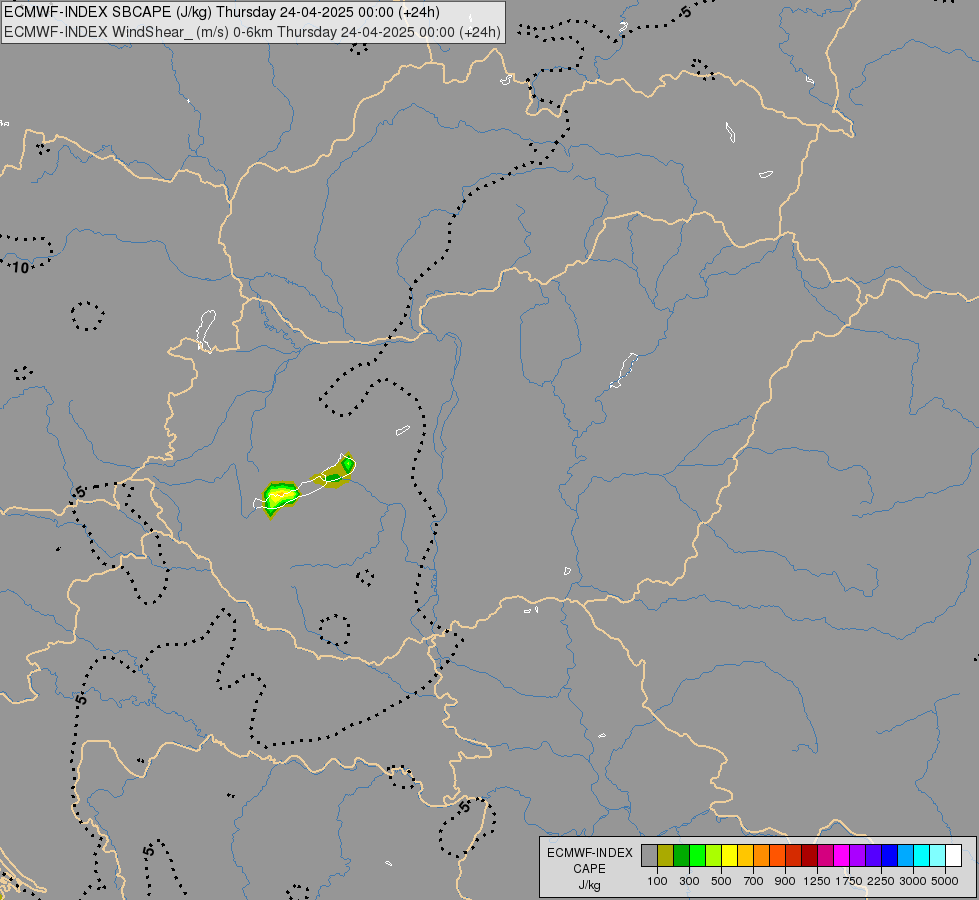Click the 500 legend value
The image size is (979, 900).
pyautogui.click(x=721, y=881)
